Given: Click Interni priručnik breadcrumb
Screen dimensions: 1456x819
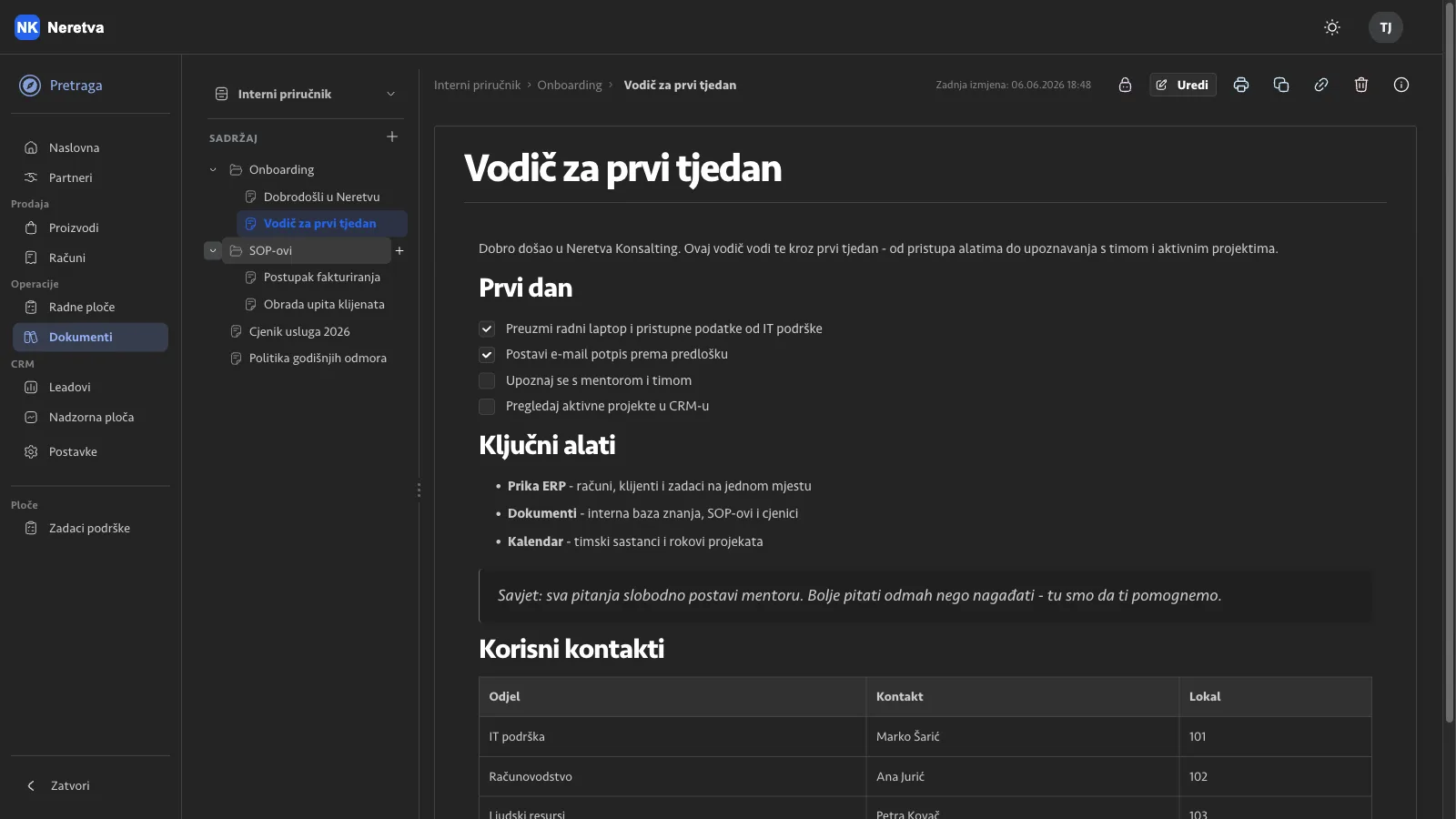Looking at the screenshot, I should [x=477, y=85].
